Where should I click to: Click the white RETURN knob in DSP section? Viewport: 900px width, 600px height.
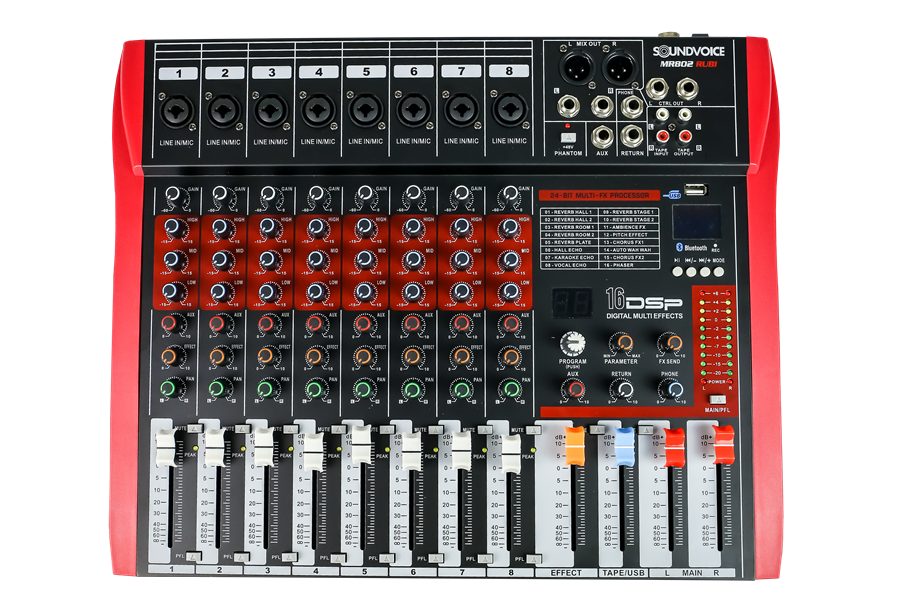point(621,389)
